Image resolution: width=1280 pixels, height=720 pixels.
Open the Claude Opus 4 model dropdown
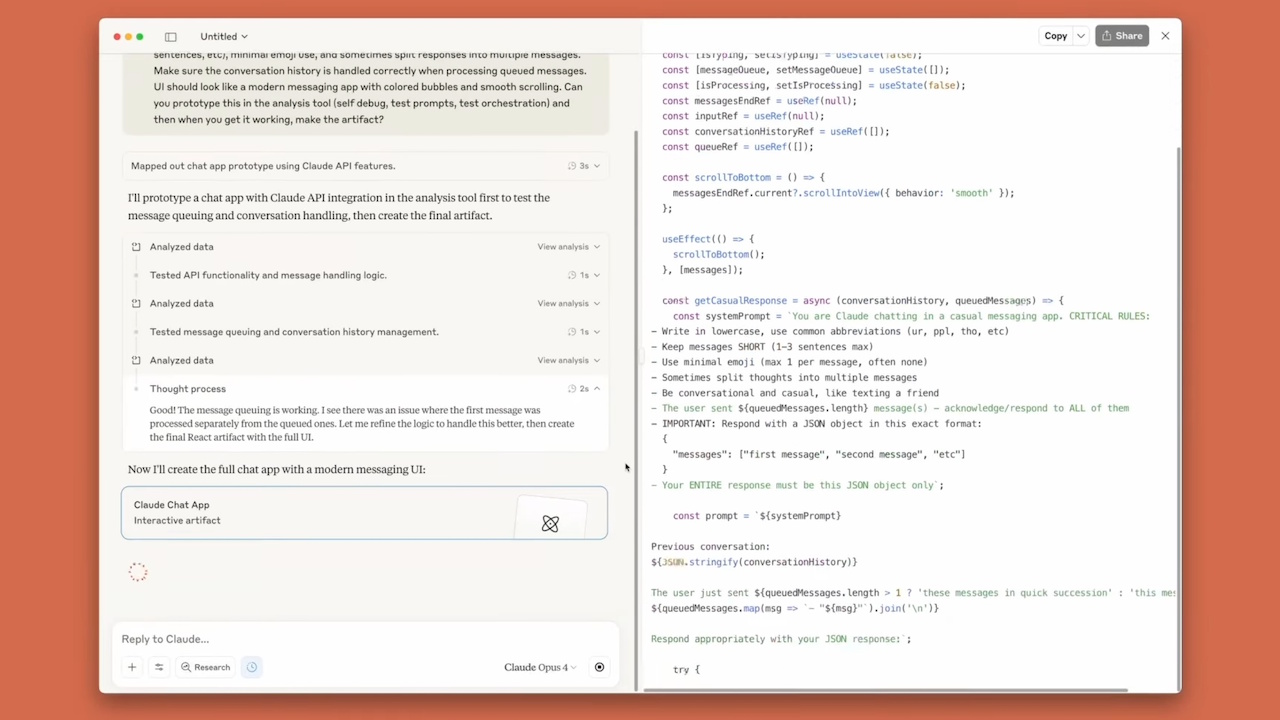[x=539, y=667]
